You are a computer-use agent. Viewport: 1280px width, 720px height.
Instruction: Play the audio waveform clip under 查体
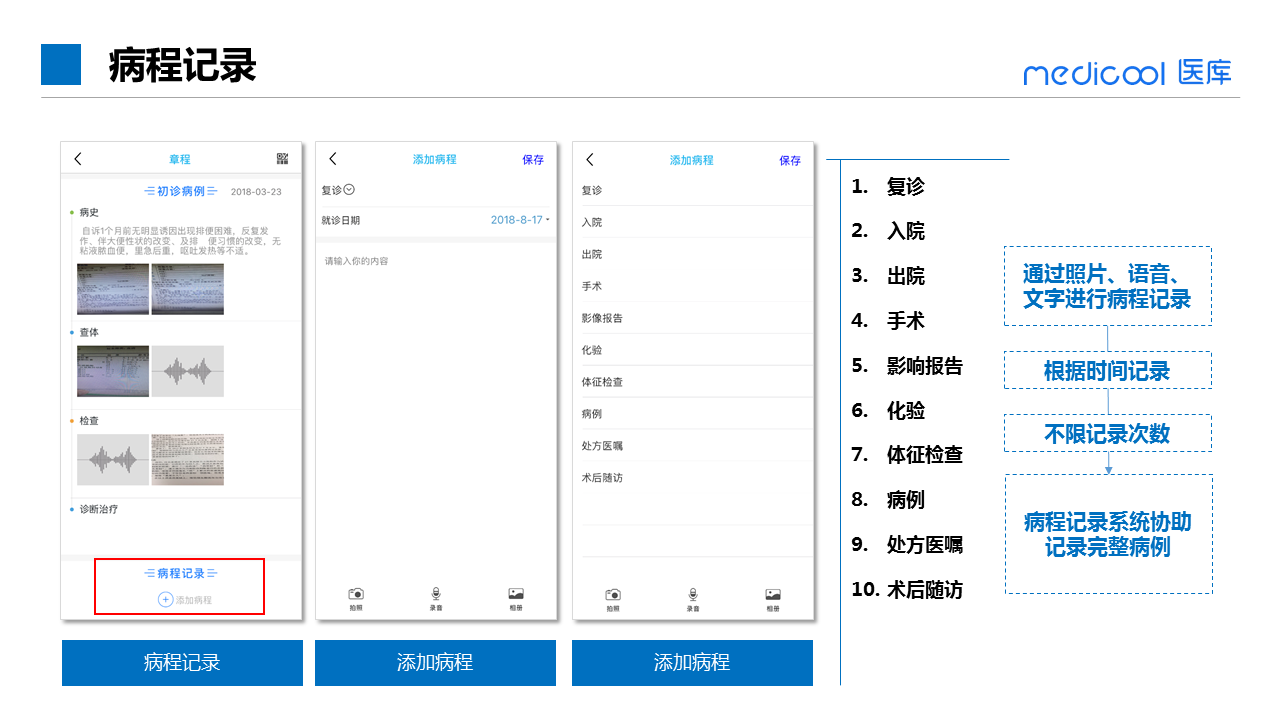click(188, 372)
